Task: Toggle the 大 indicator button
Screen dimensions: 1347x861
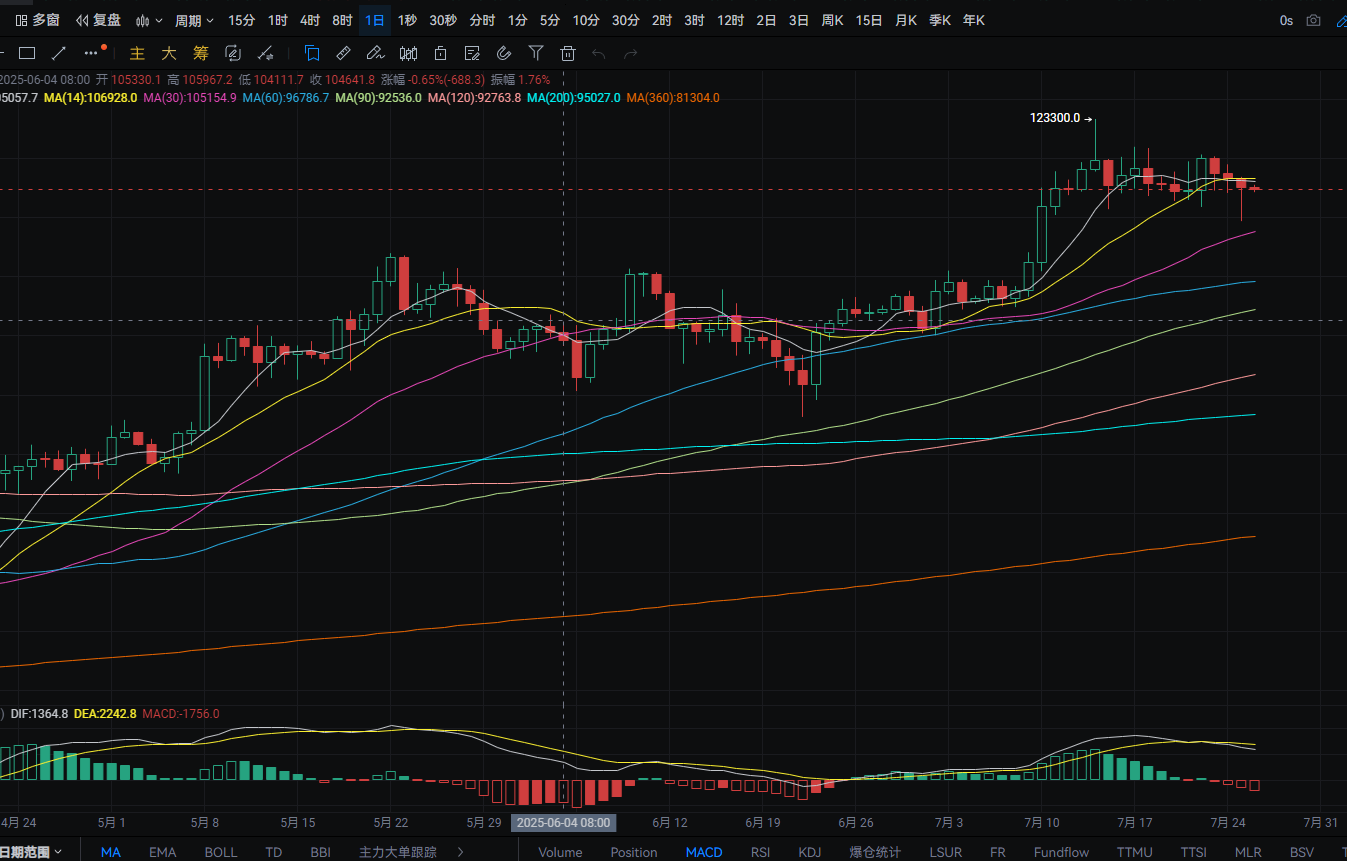Action: pyautogui.click(x=169, y=53)
